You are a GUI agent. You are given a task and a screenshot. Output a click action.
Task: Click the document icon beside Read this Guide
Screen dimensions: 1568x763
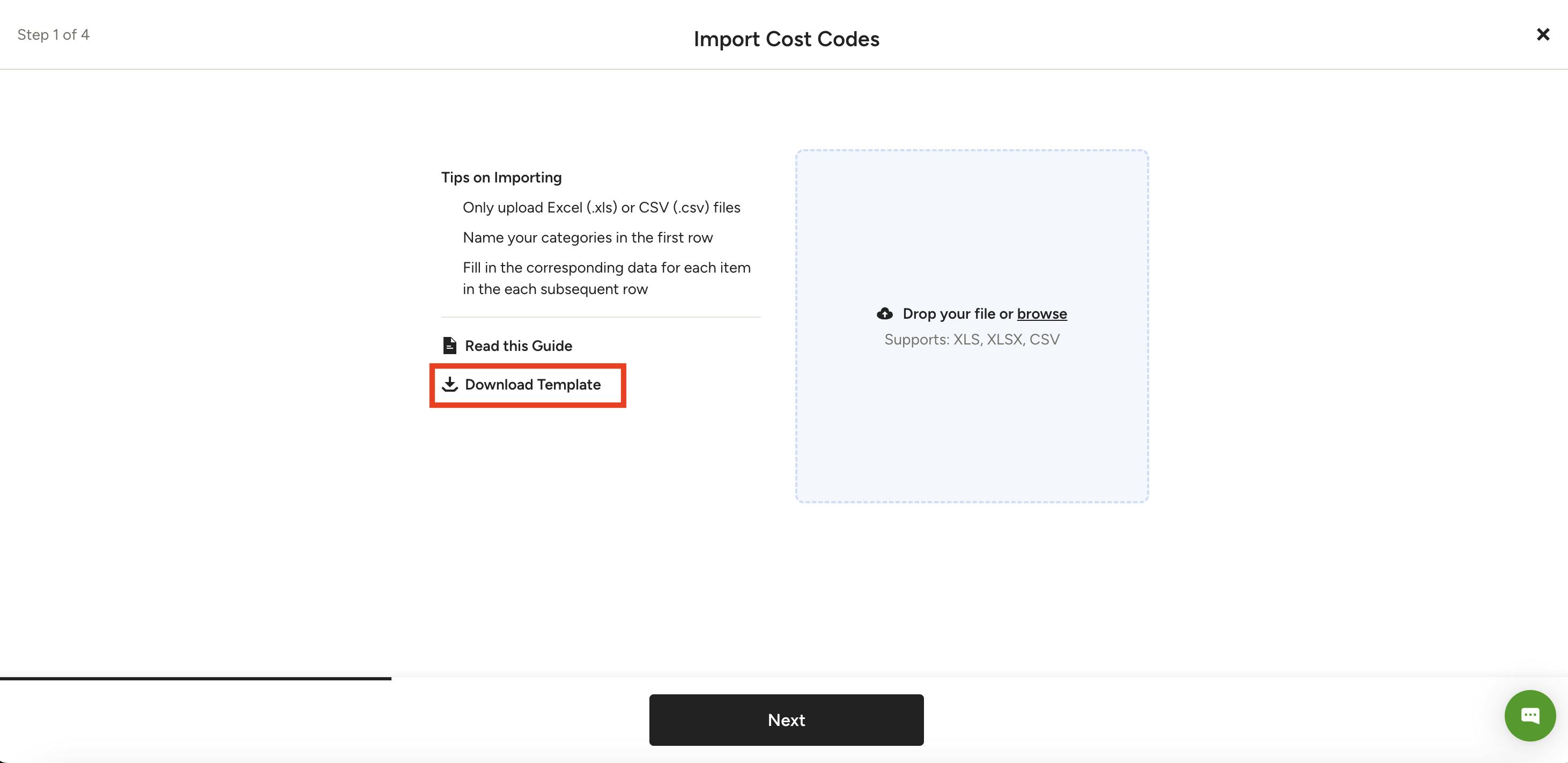tap(450, 345)
